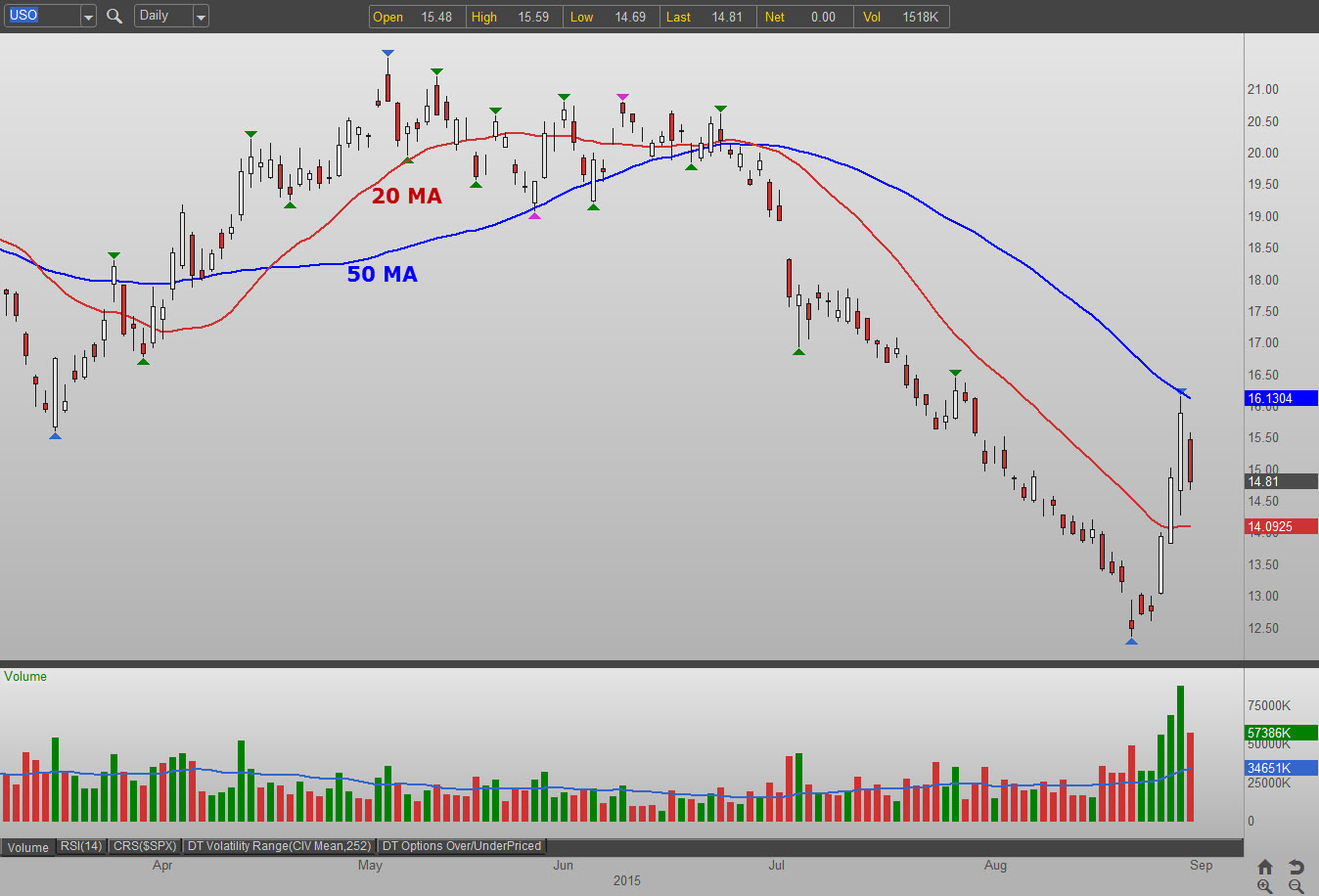Click the green triangle below the July gap-down candle
This screenshot has width=1319, height=896.
click(798, 351)
